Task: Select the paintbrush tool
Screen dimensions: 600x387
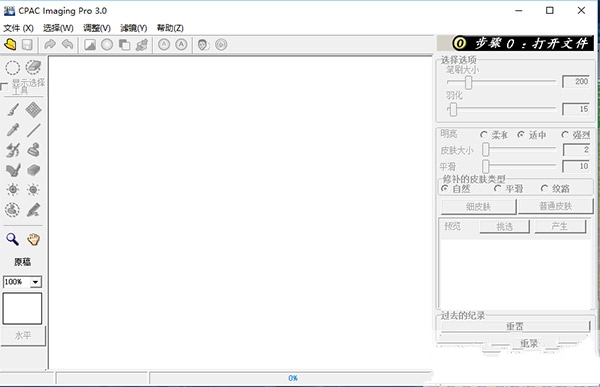Action: click(x=13, y=110)
